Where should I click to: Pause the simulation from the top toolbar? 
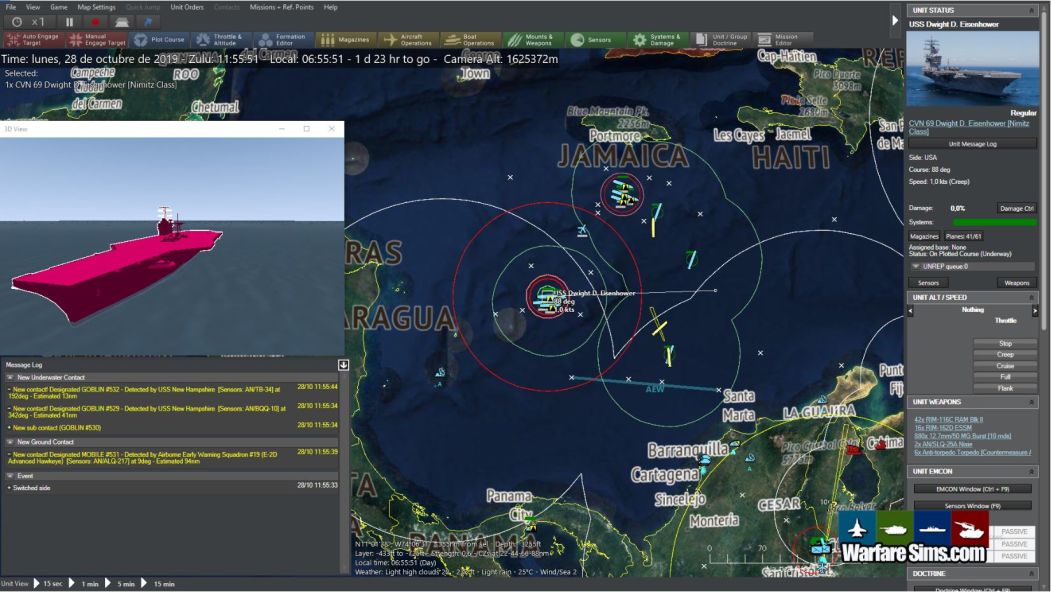click(69, 22)
